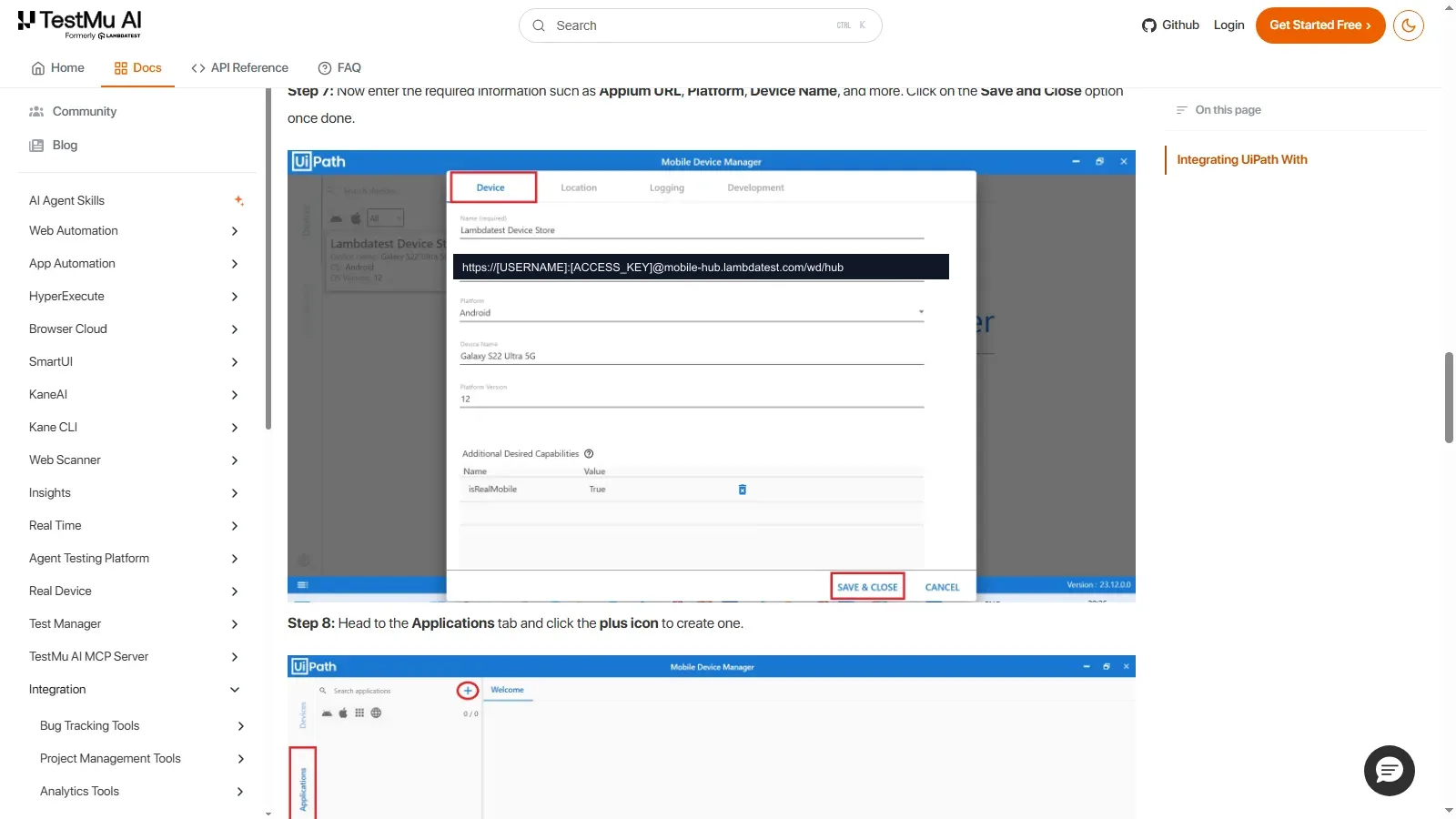This screenshot has height=819, width=1456.
Task: Click the Get Started Free button
Action: click(1320, 25)
